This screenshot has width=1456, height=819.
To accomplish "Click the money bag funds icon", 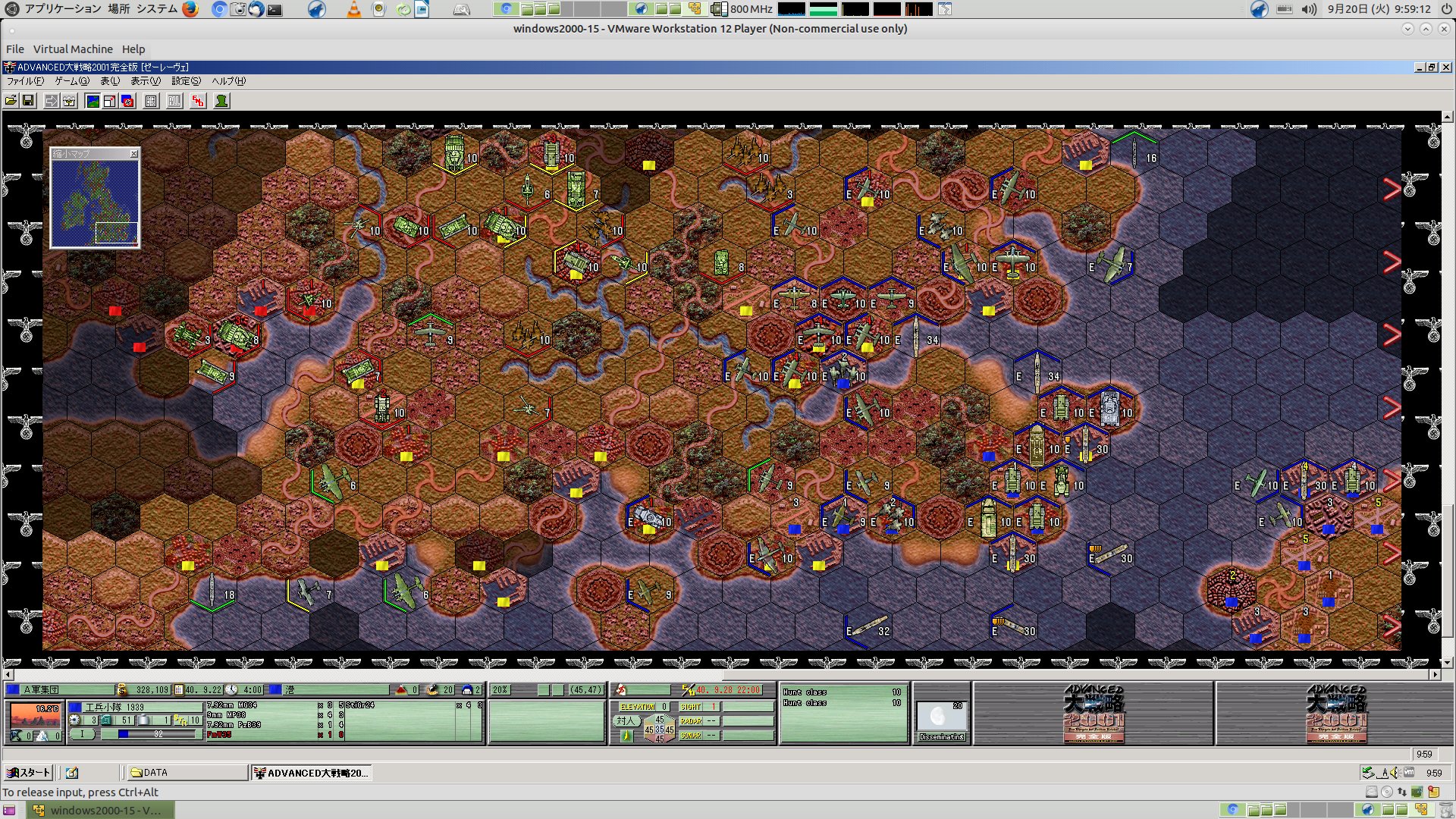I will point(122,690).
